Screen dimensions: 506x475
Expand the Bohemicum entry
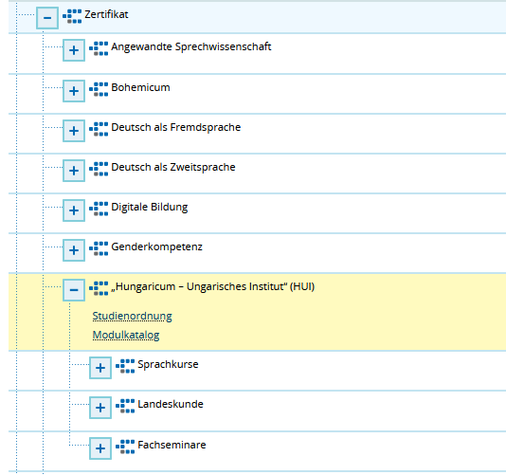74,91
